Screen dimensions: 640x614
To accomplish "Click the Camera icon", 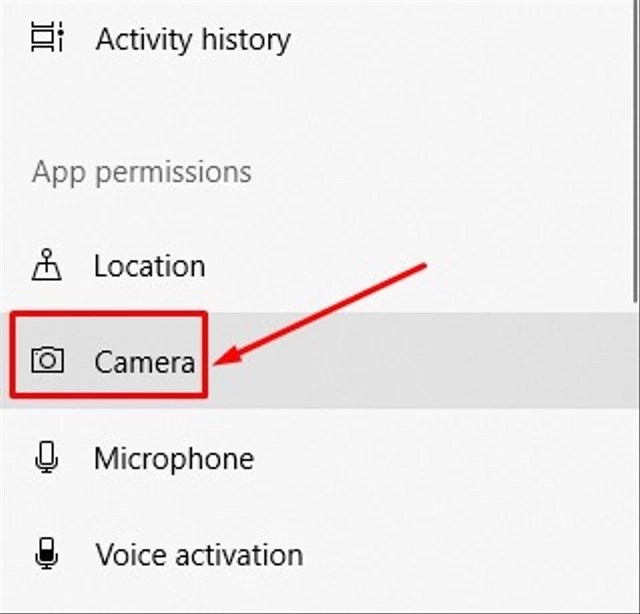I will click(47, 360).
